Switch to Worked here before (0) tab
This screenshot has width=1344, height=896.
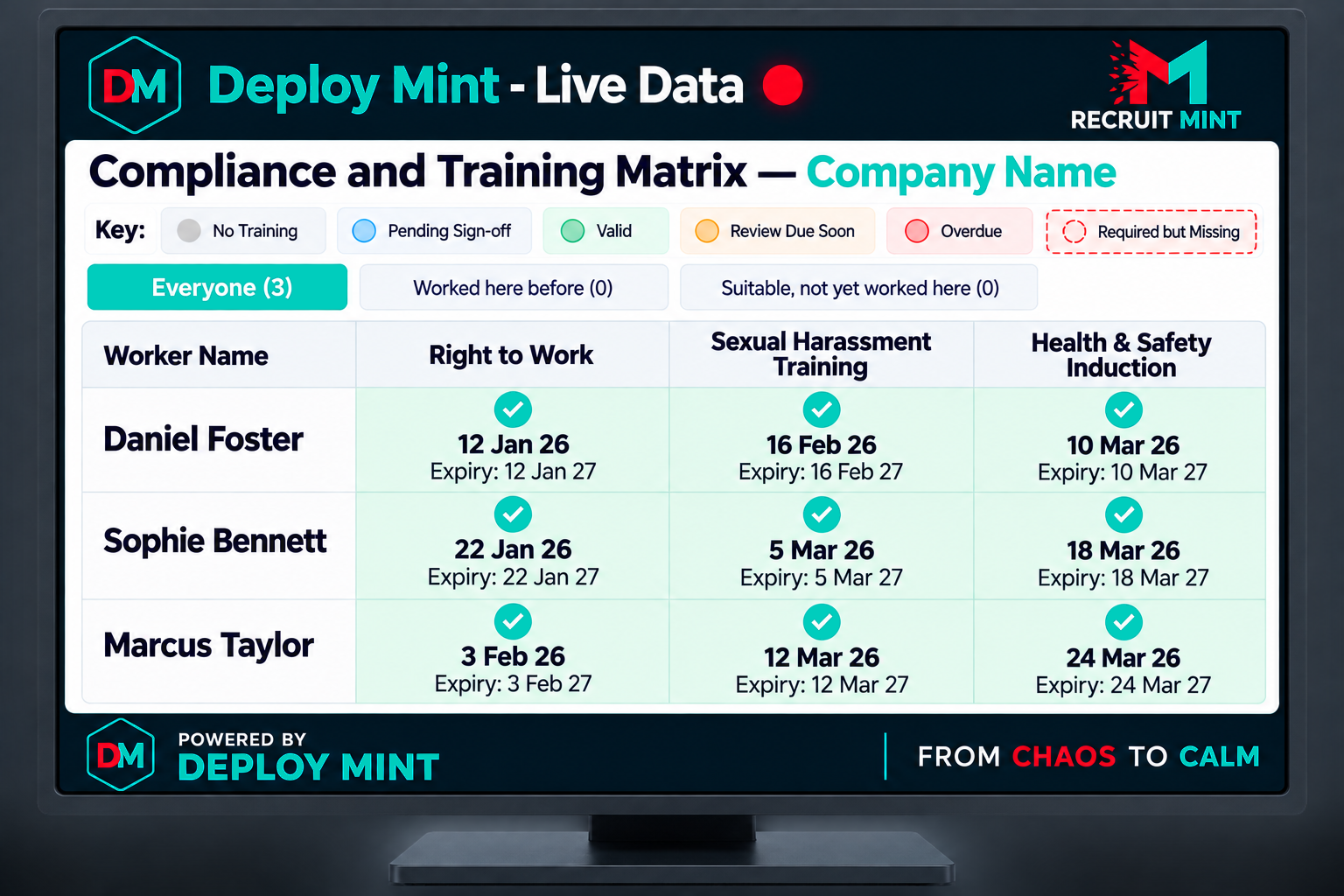(x=514, y=287)
